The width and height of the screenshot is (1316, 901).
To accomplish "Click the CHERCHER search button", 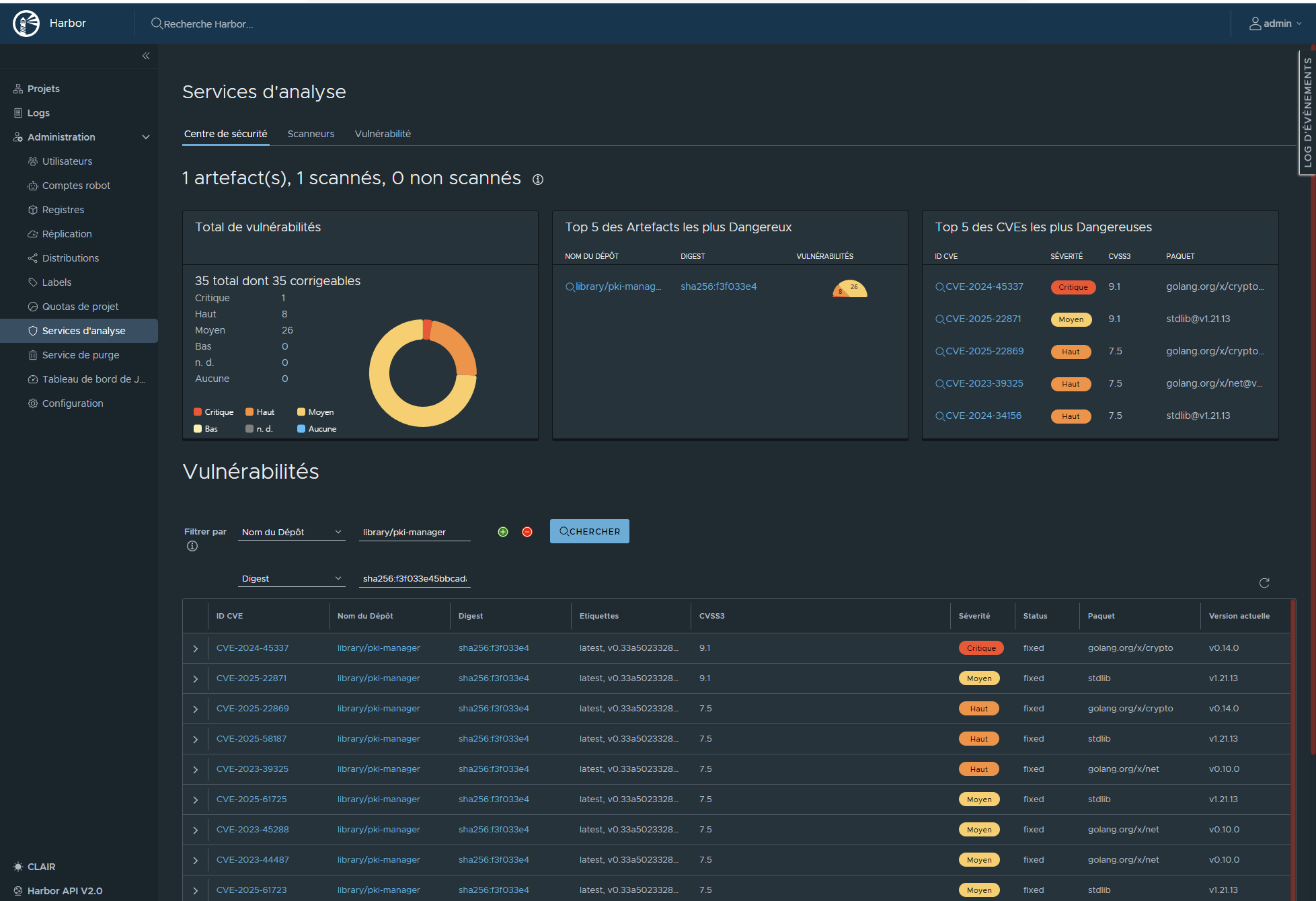I will pyautogui.click(x=590, y=531).
